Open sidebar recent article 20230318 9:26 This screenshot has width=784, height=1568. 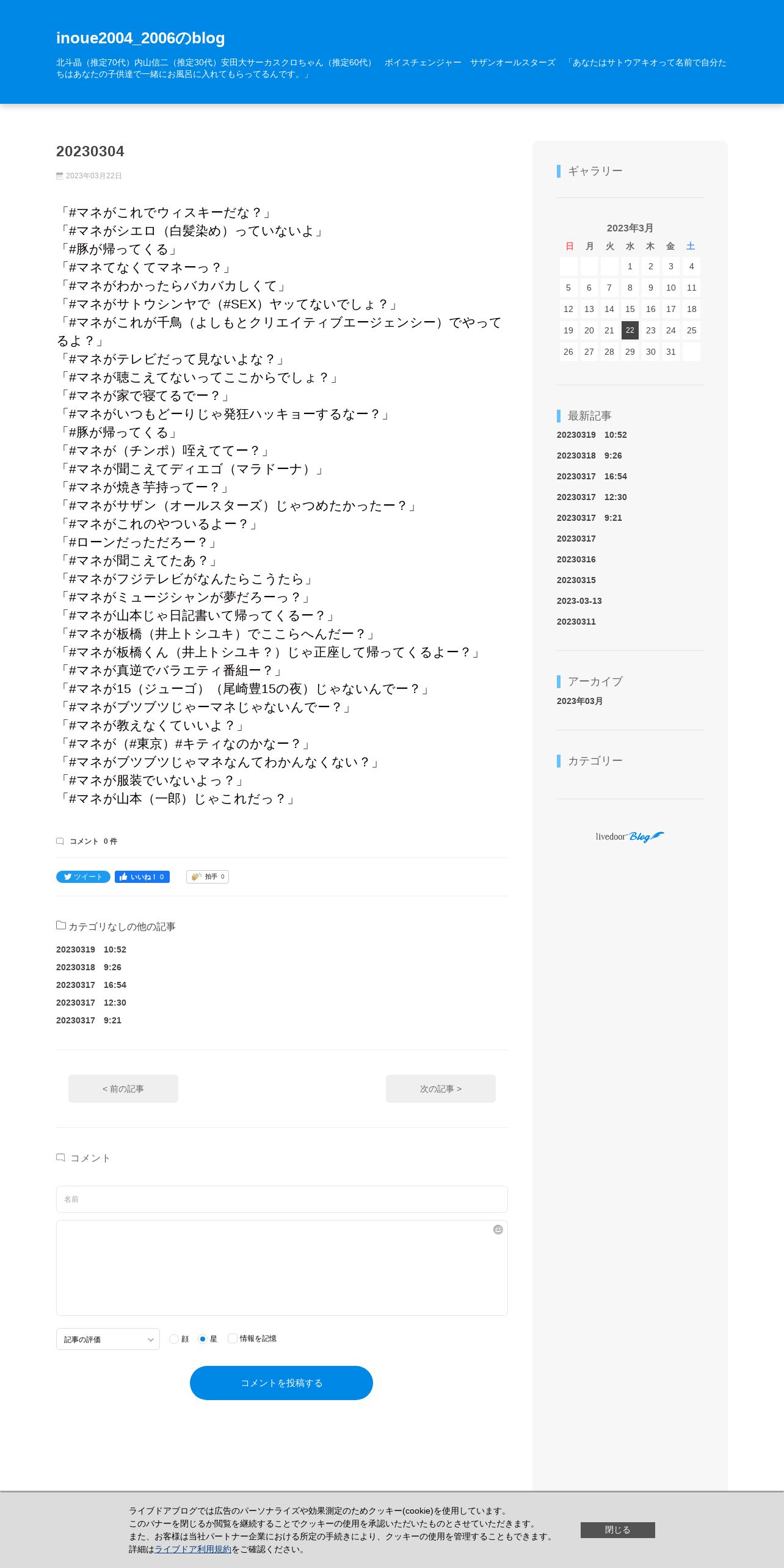pyautogui.click(x=589, y=456)
